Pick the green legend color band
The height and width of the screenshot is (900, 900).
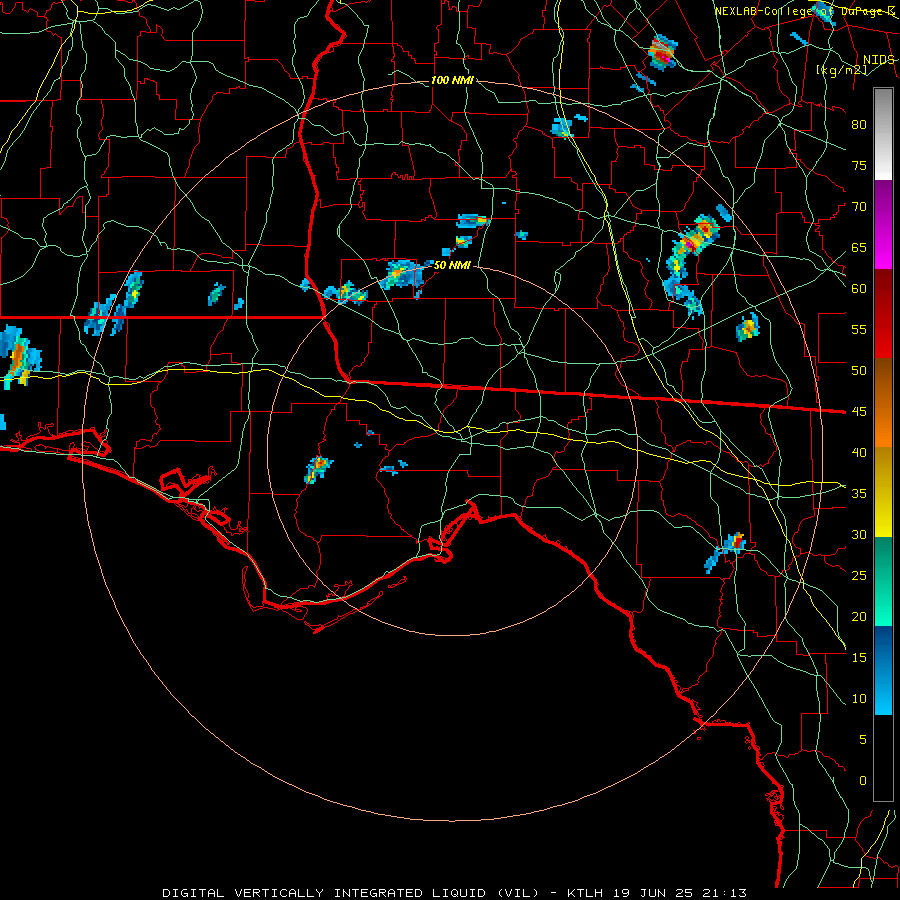883,581
